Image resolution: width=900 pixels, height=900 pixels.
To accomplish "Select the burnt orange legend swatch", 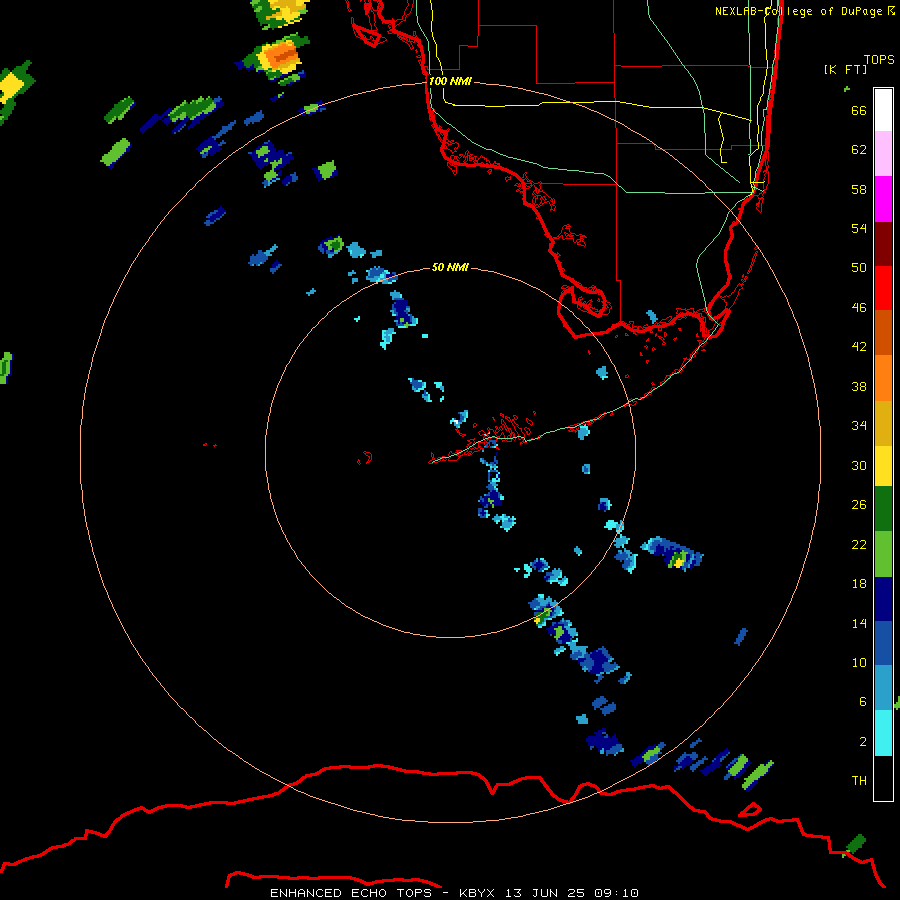I will pyautogui.click(x=883, y=332).
